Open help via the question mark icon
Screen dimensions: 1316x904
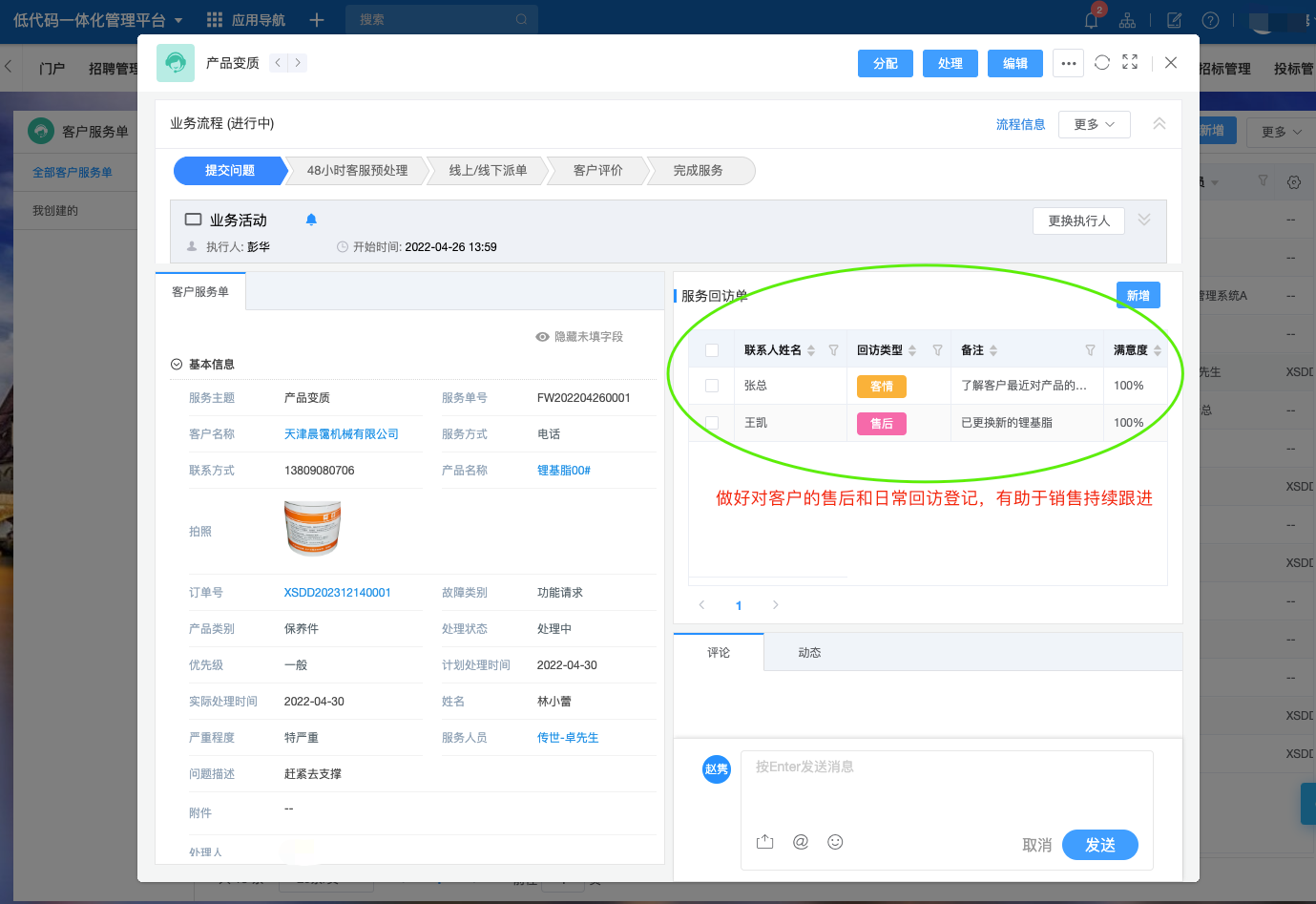(x=1210, y=19)
